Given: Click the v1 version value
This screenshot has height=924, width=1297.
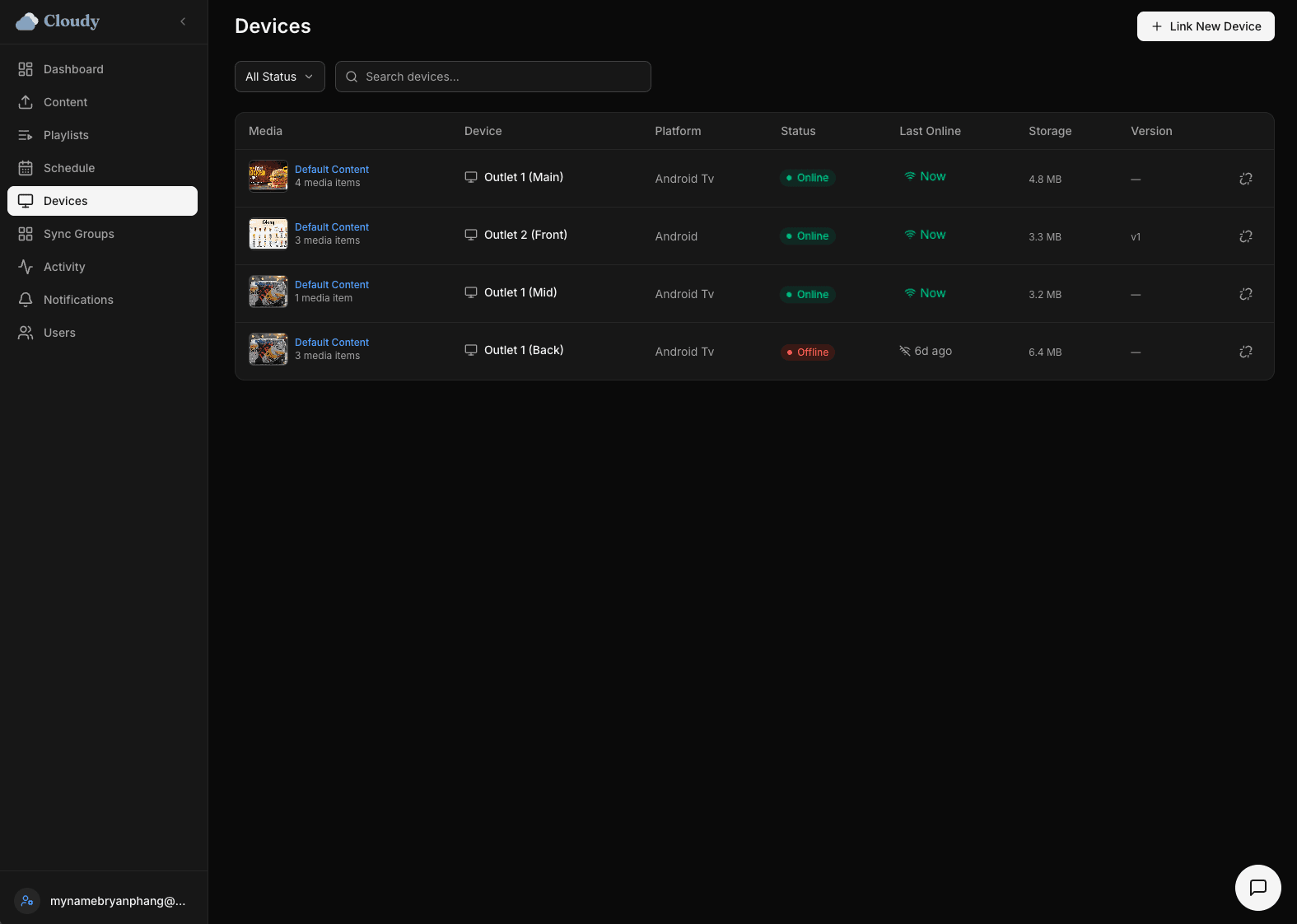Looking at the screenshot, I should click(x=1136, y=236).
